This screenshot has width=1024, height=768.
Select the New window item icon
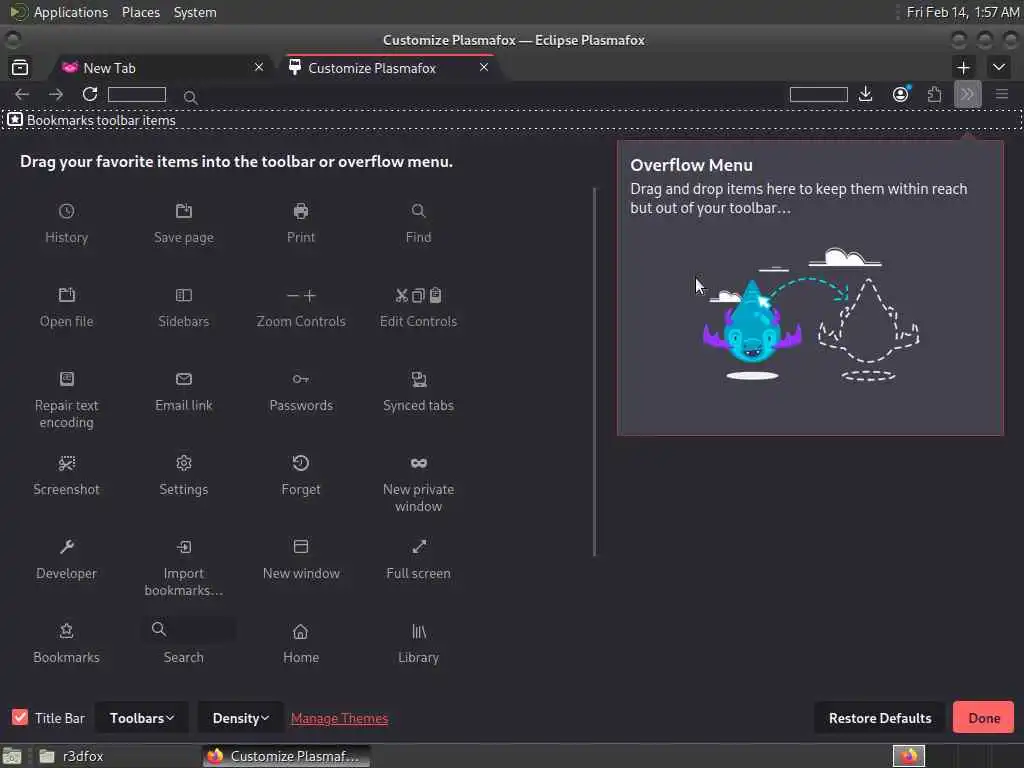(x=300, y=547)
